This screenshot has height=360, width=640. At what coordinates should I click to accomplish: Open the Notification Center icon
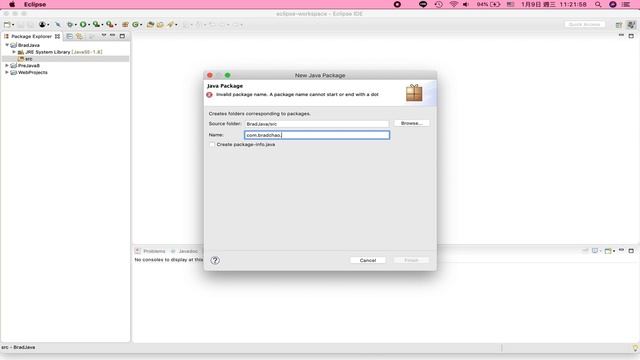[626, 4]
